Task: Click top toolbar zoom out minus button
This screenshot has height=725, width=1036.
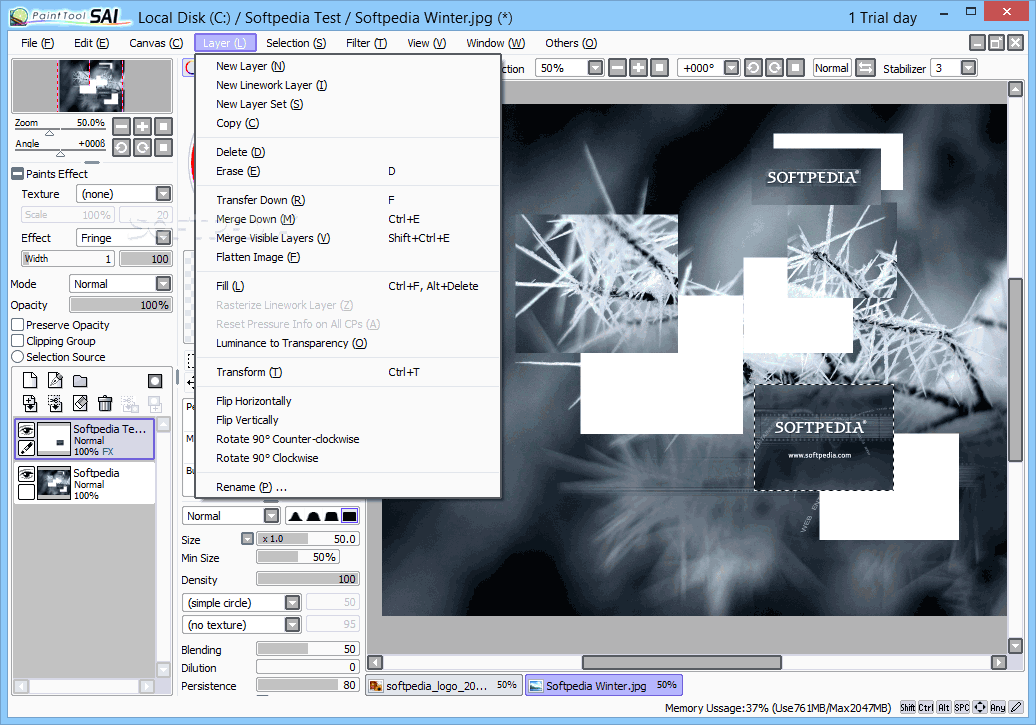Action: coord(617,68)
